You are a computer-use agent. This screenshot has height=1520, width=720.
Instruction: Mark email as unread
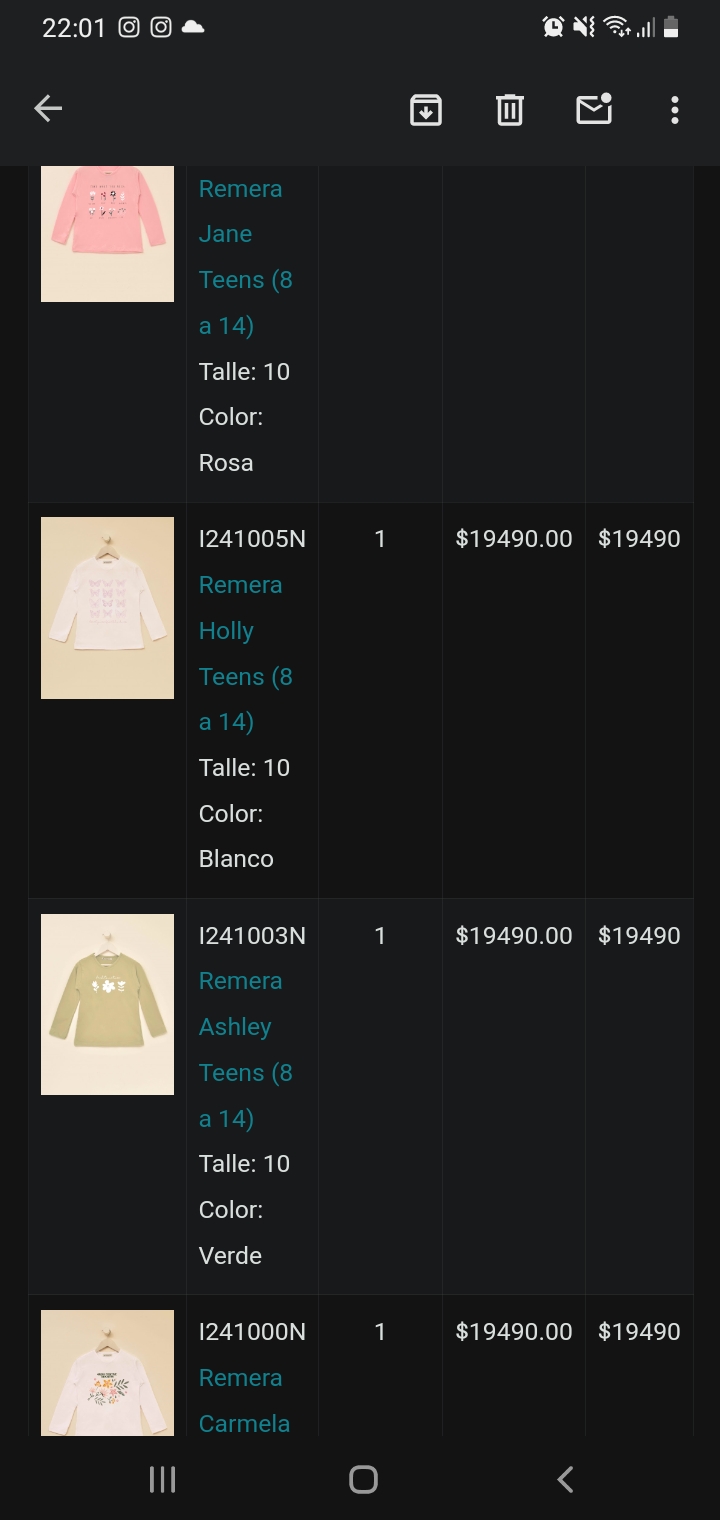pos(594,109)
